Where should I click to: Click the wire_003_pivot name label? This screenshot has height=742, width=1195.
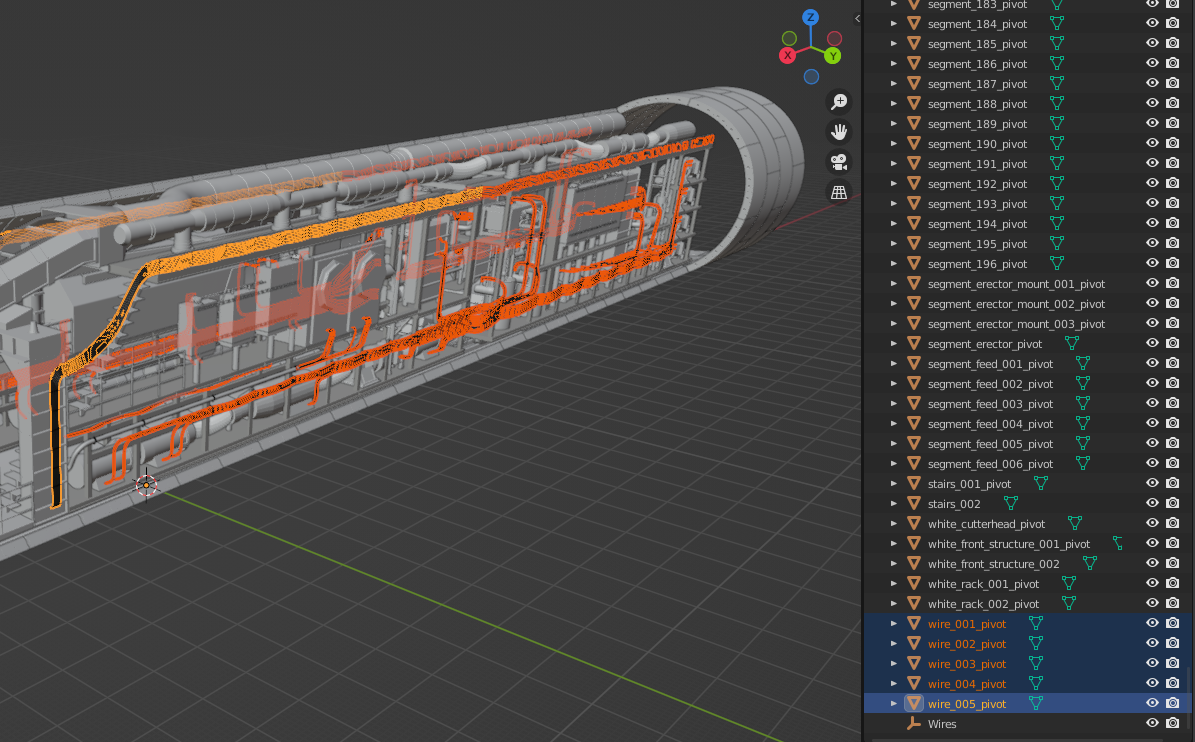966,663
